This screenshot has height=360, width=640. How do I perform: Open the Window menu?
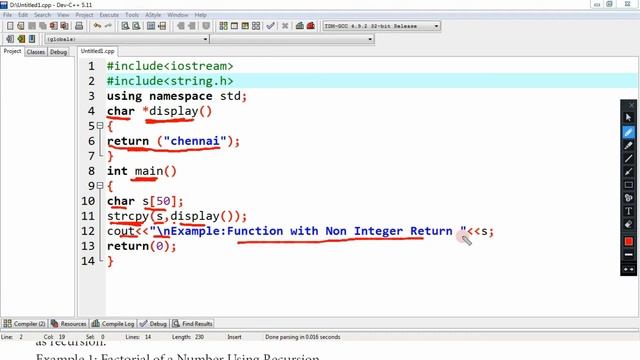[x=178, y=15]
